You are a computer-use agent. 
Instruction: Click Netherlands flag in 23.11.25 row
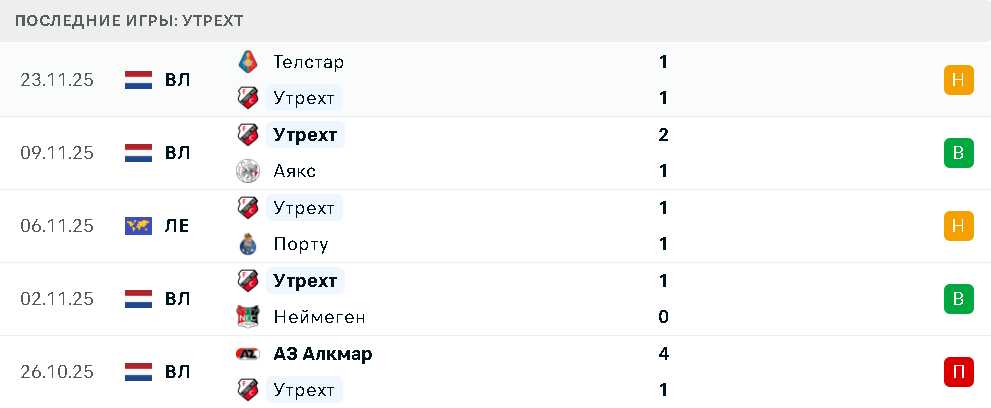click(138, 80)
